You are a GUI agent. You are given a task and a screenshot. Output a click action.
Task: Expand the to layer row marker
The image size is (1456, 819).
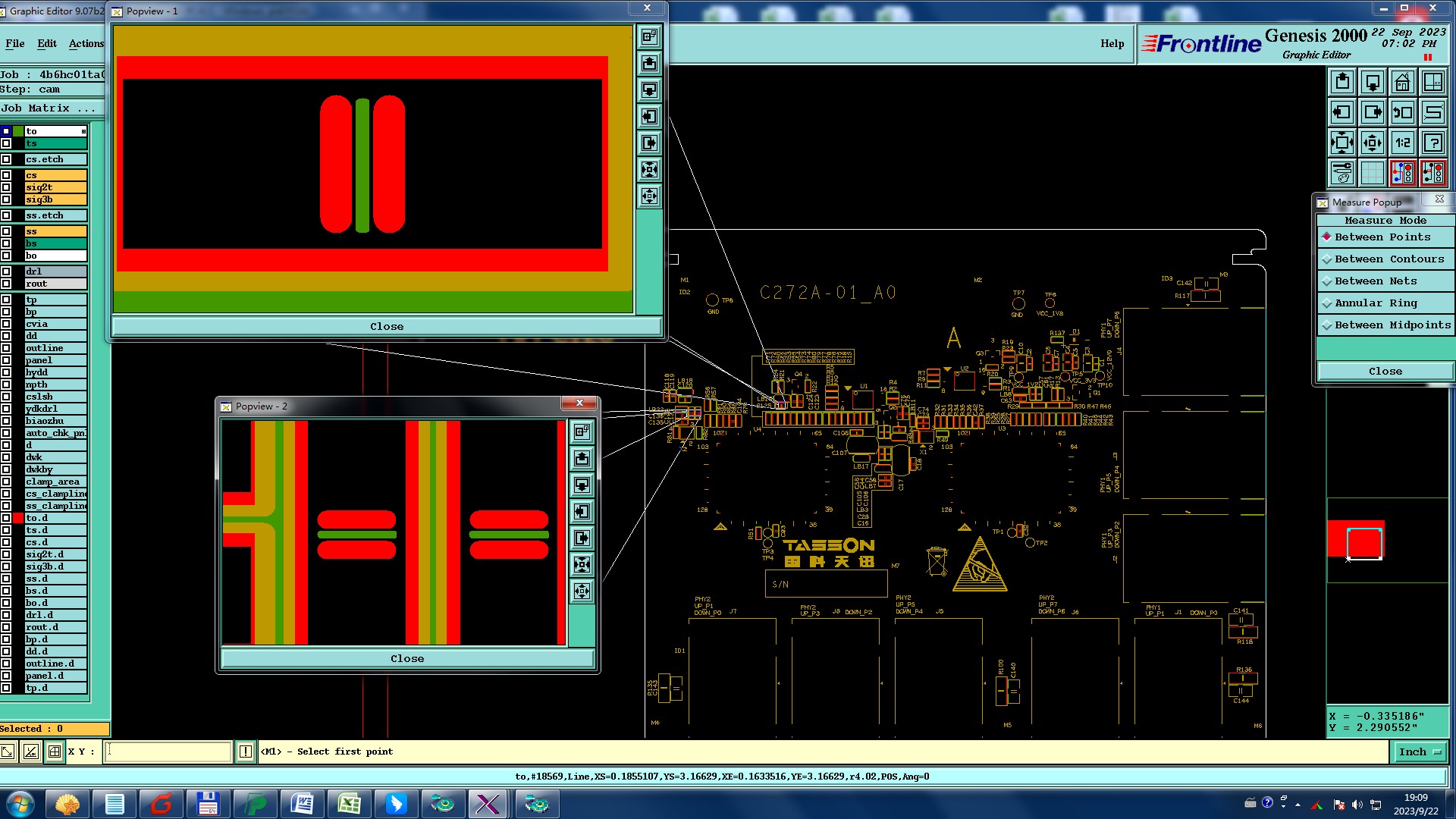click(x=83, y=131)
